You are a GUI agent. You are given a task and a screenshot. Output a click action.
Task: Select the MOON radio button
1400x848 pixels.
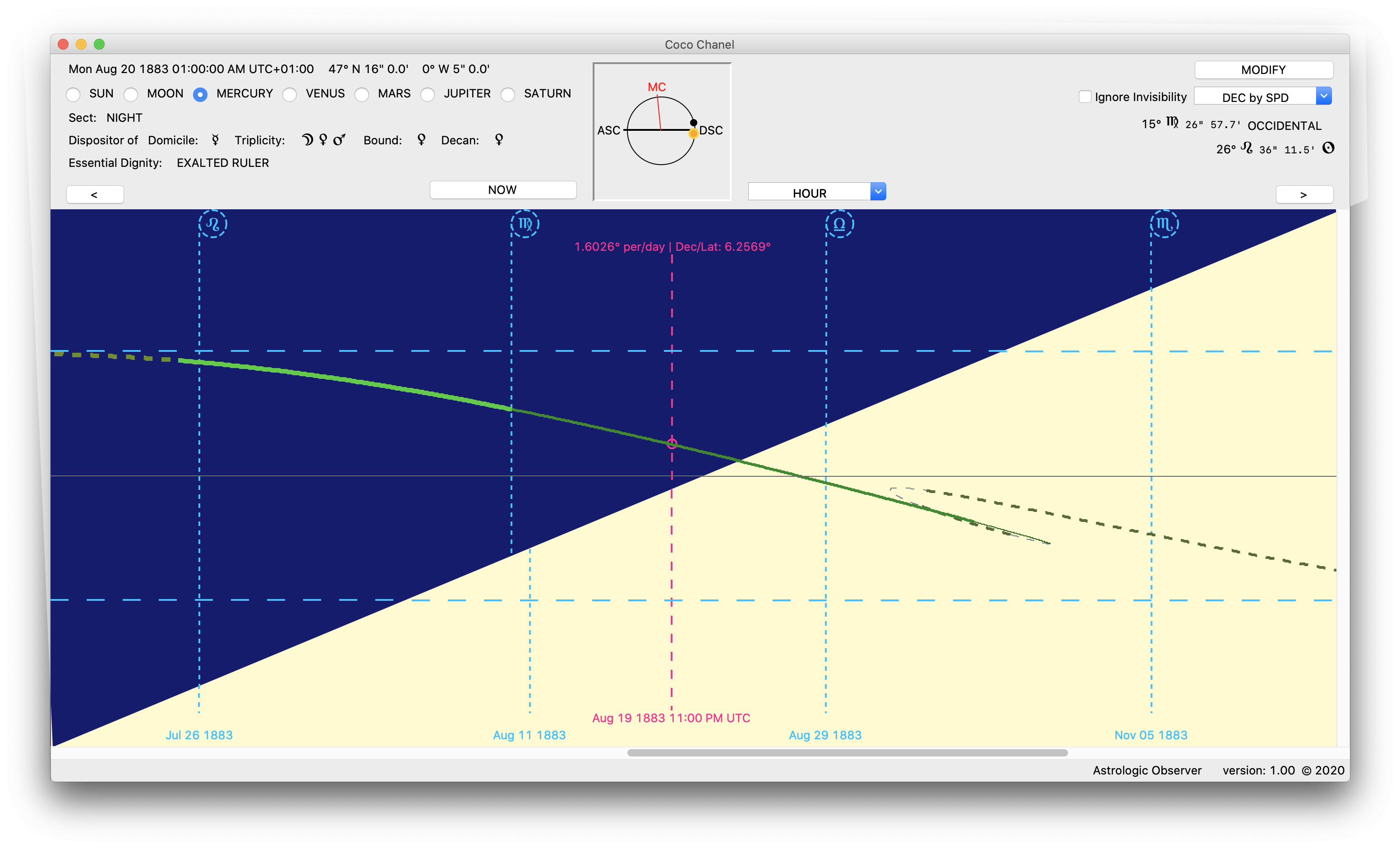[131, 94]
